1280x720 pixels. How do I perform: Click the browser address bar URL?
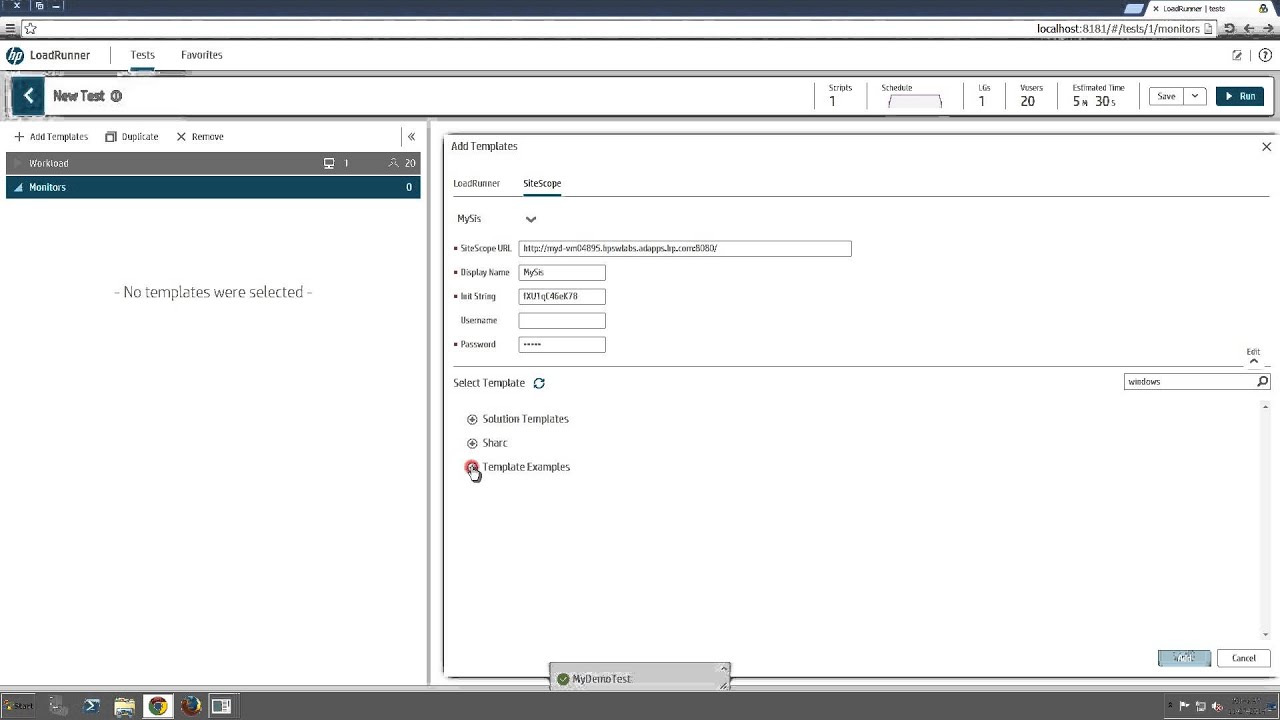(1118, 29)
